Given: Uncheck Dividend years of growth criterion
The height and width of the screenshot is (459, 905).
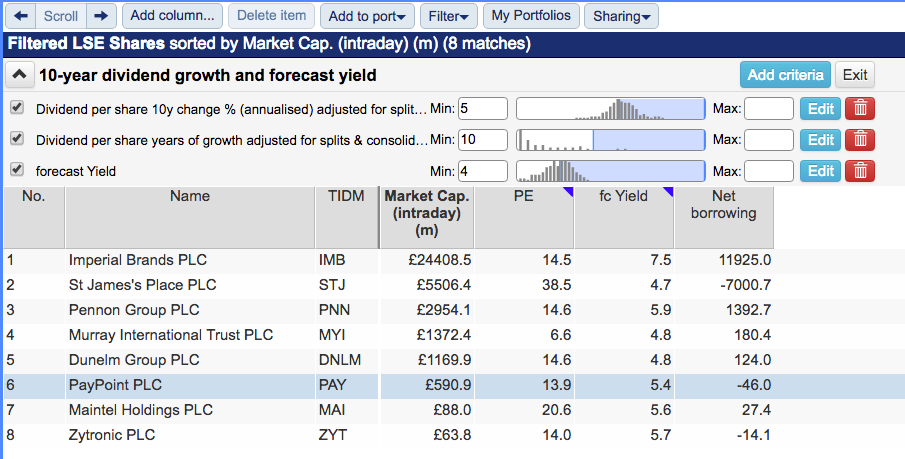Looking at the screenshot, I should [17, 139].
